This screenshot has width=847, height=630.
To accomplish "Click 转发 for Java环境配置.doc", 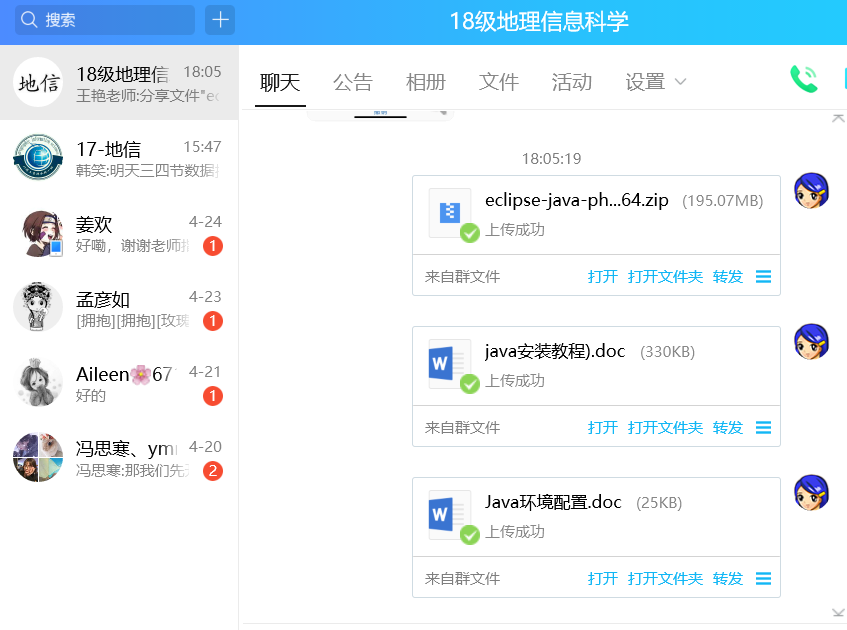I will (x=727, y=579).
